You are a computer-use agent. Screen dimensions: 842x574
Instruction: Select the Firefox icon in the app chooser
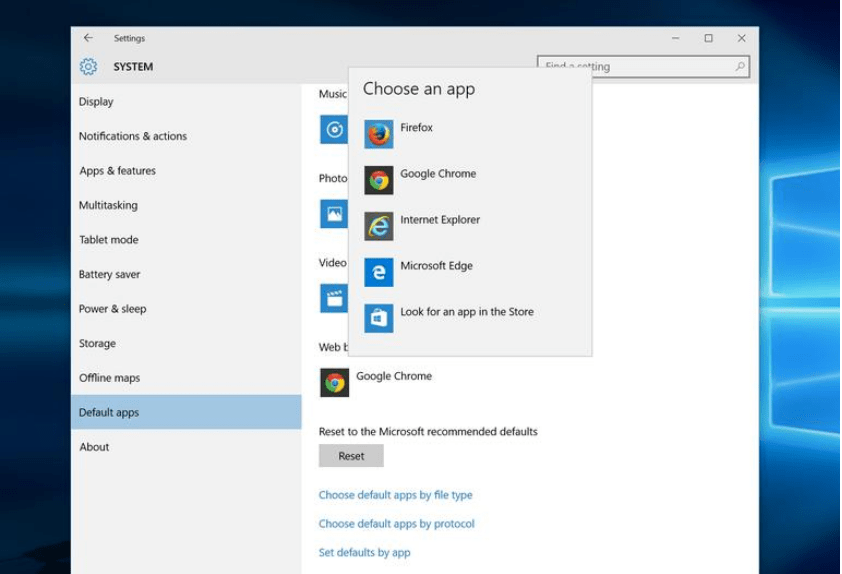click(379, 134)
